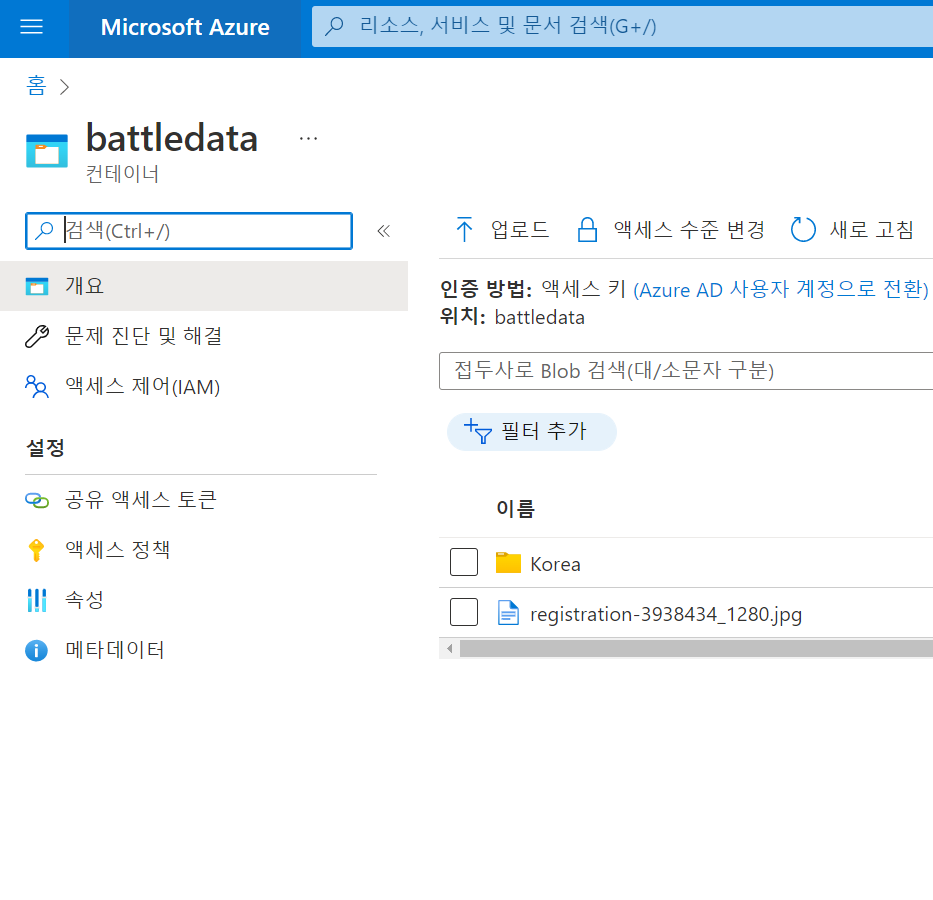Sort by 이름 column header
Viewport: 933px width, 900px height.
[x=516, y=509]
